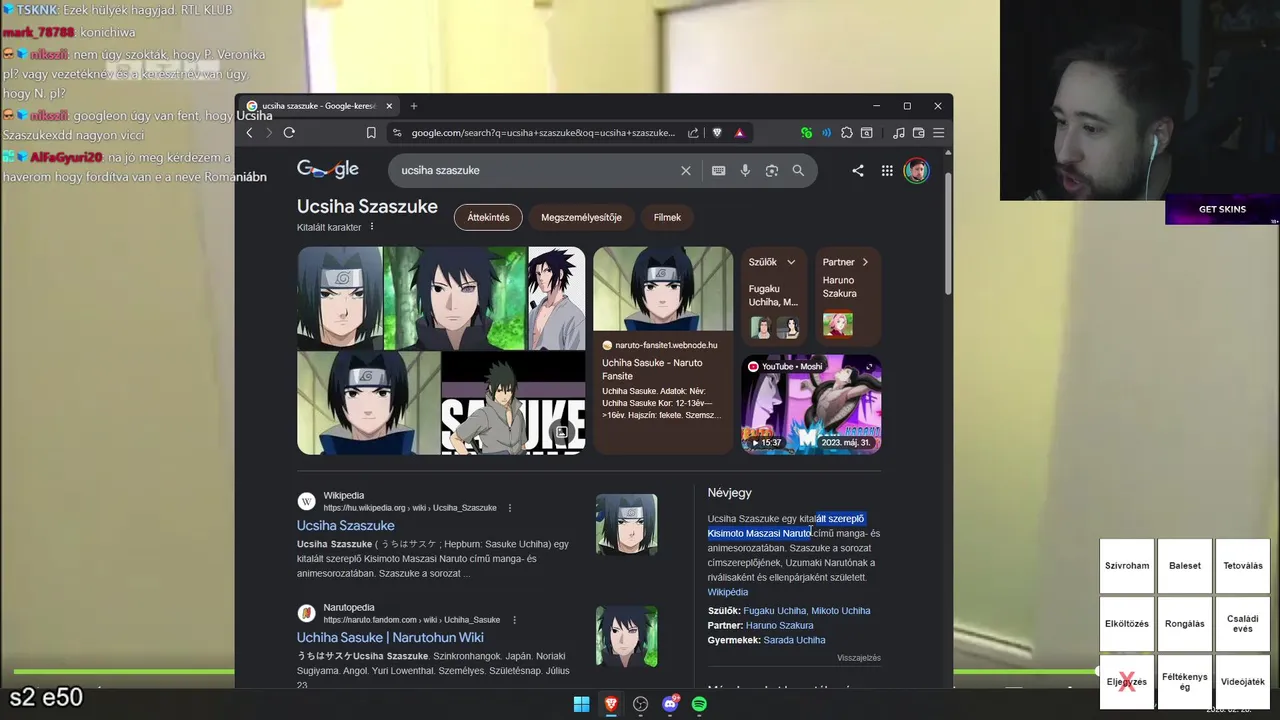This screenshot has width=1280, height=720.
Task: Open the Ucsiha Szaszuke Wikipedia result
Action: tap(346, 525)
